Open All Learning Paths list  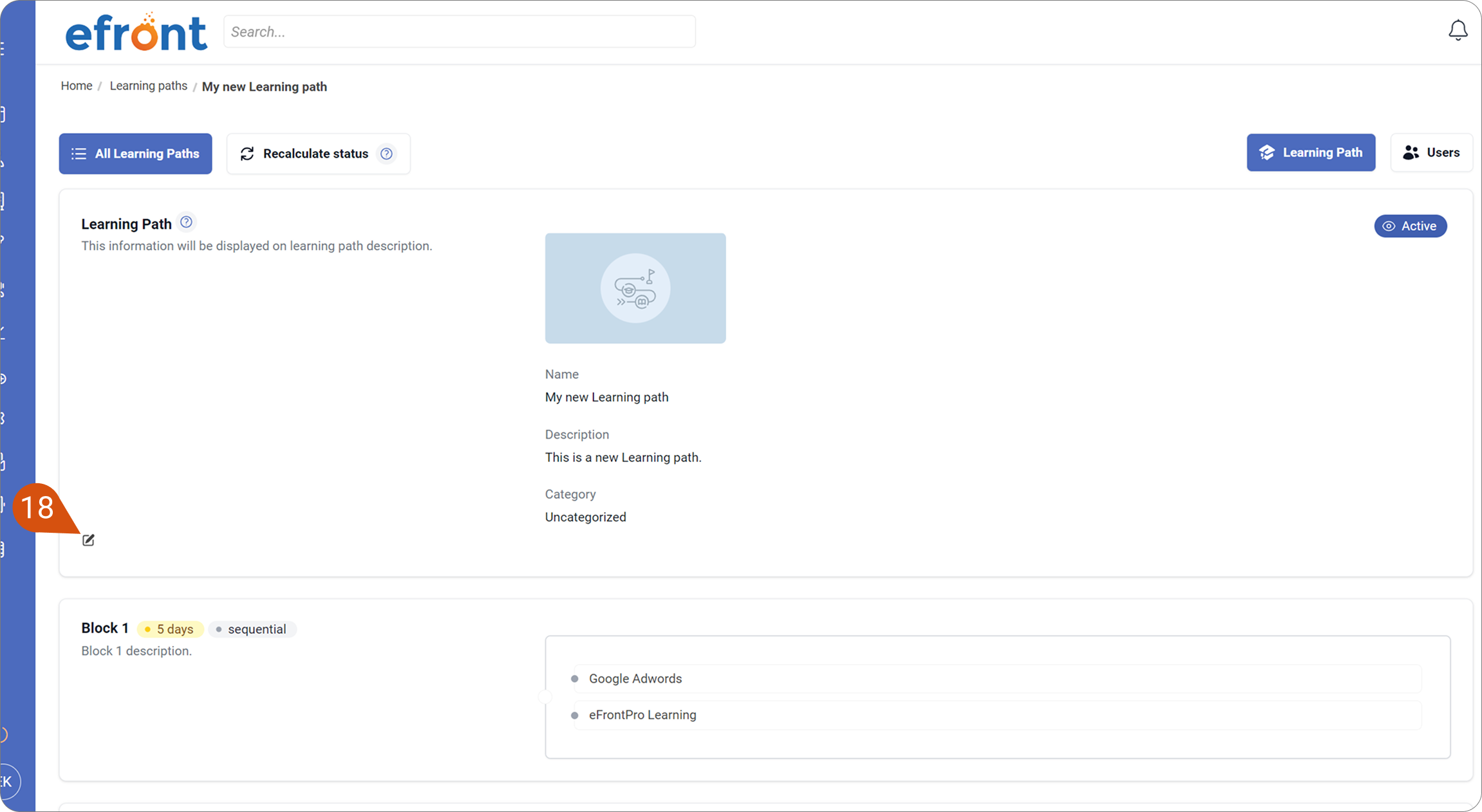pyautogui.click(x=135, y=153)
